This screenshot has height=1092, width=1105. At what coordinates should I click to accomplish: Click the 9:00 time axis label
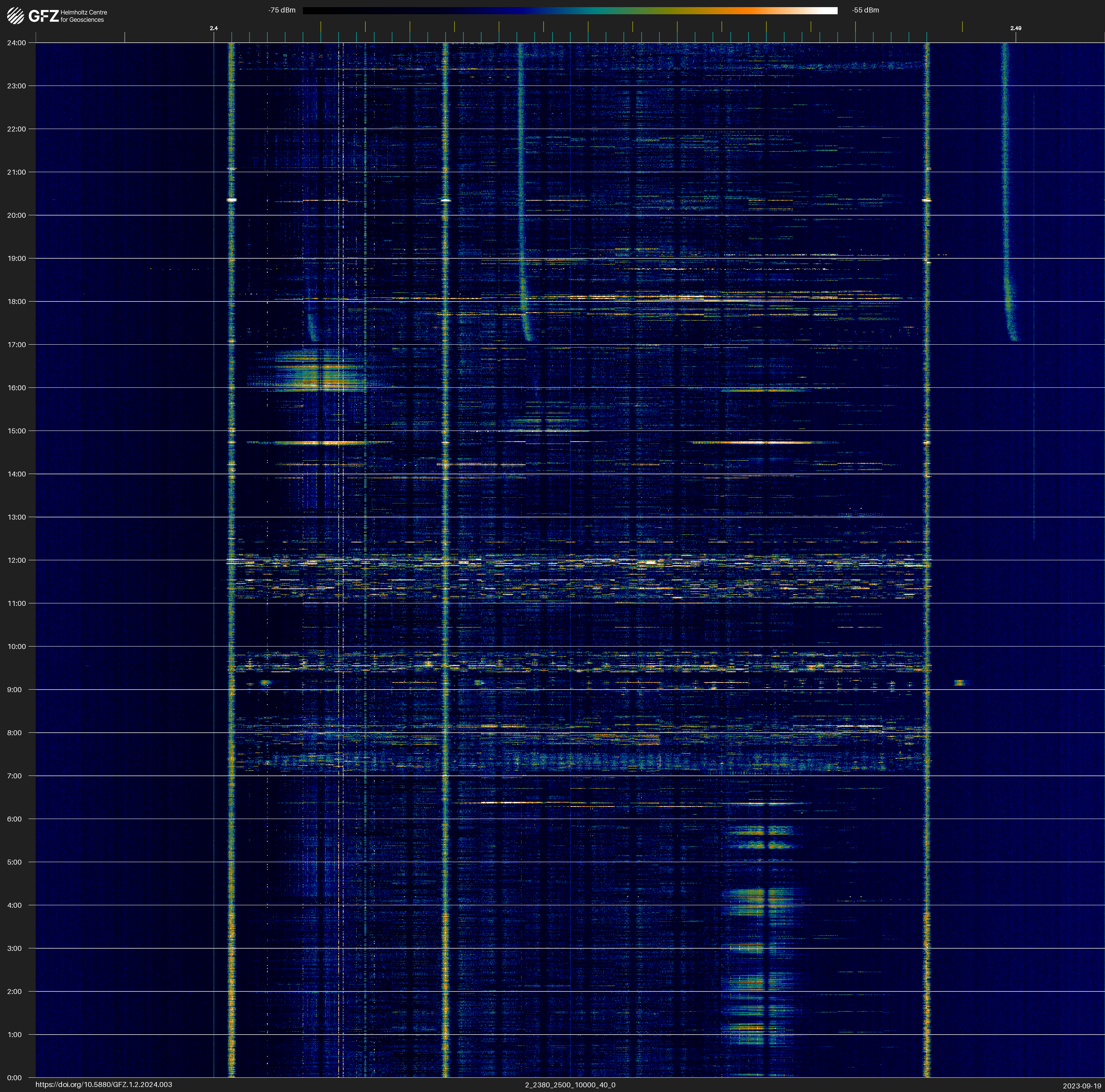(15, 690)
